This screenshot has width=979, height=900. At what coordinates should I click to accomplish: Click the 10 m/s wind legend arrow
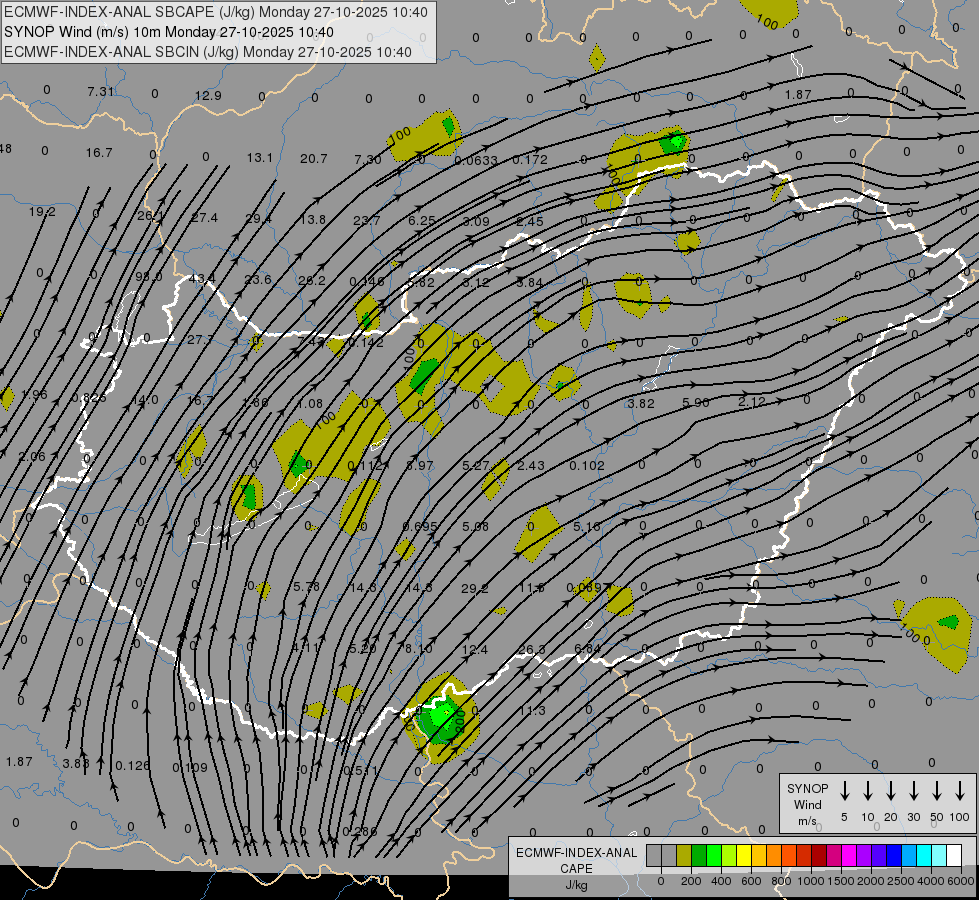867,791
